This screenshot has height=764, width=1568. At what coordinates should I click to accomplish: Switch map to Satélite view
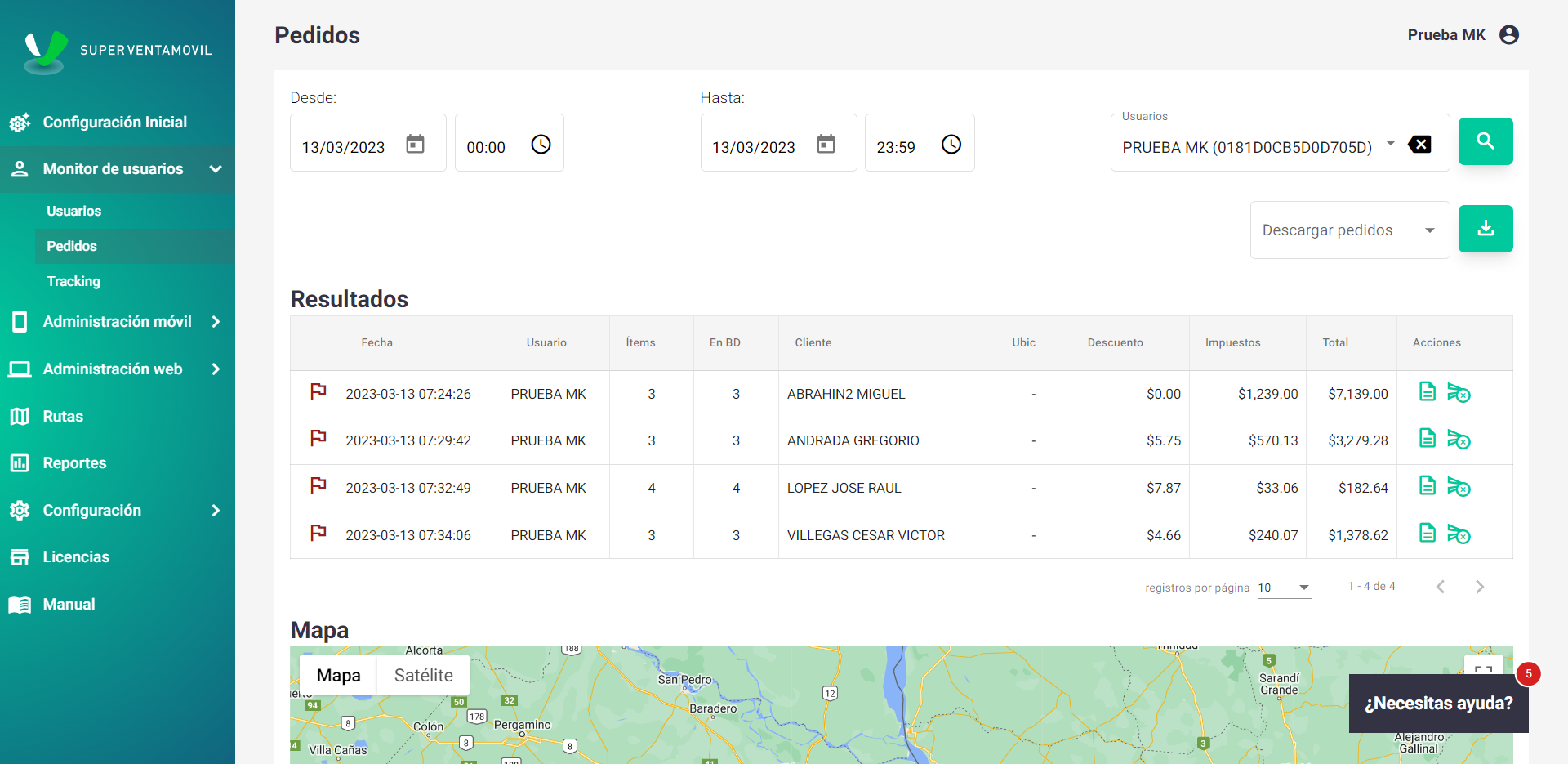pyautogui.click(x=423, y=676)
